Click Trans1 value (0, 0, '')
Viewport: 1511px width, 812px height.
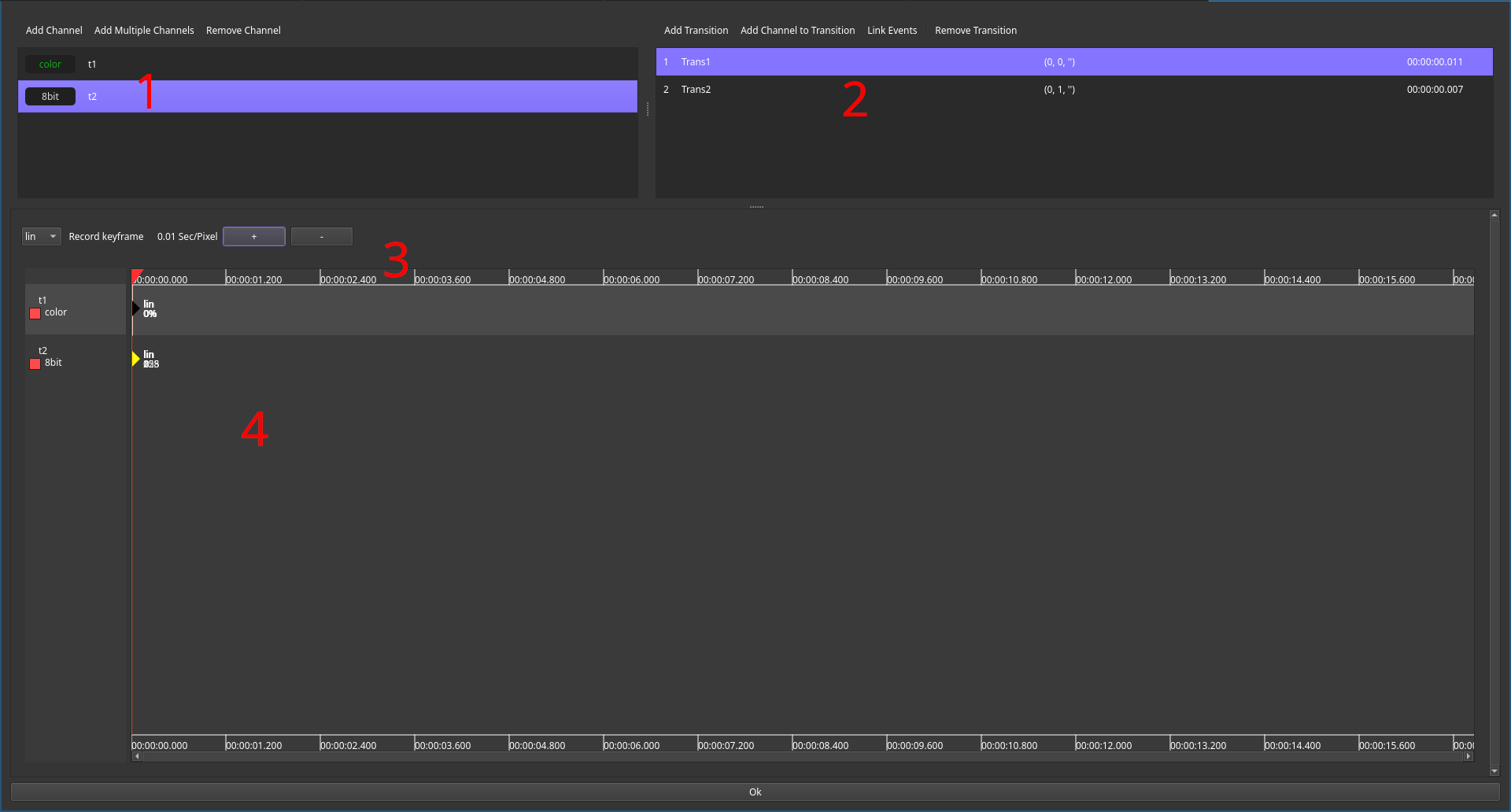[1059, 61]
